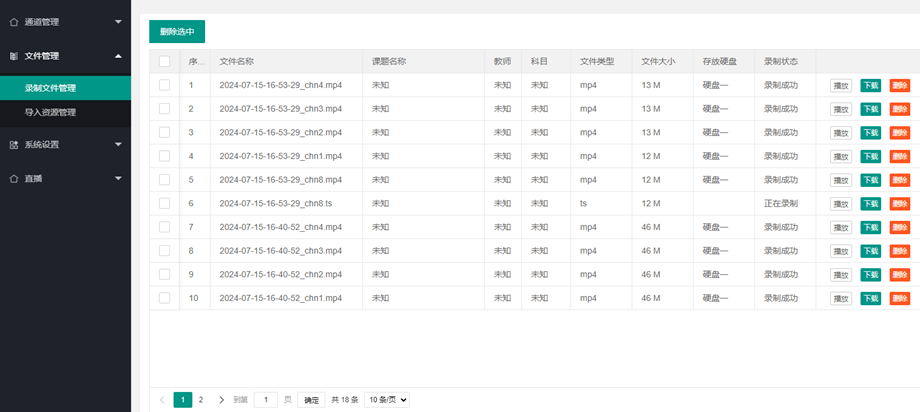Click the page number jump input field

click(265, 400)
